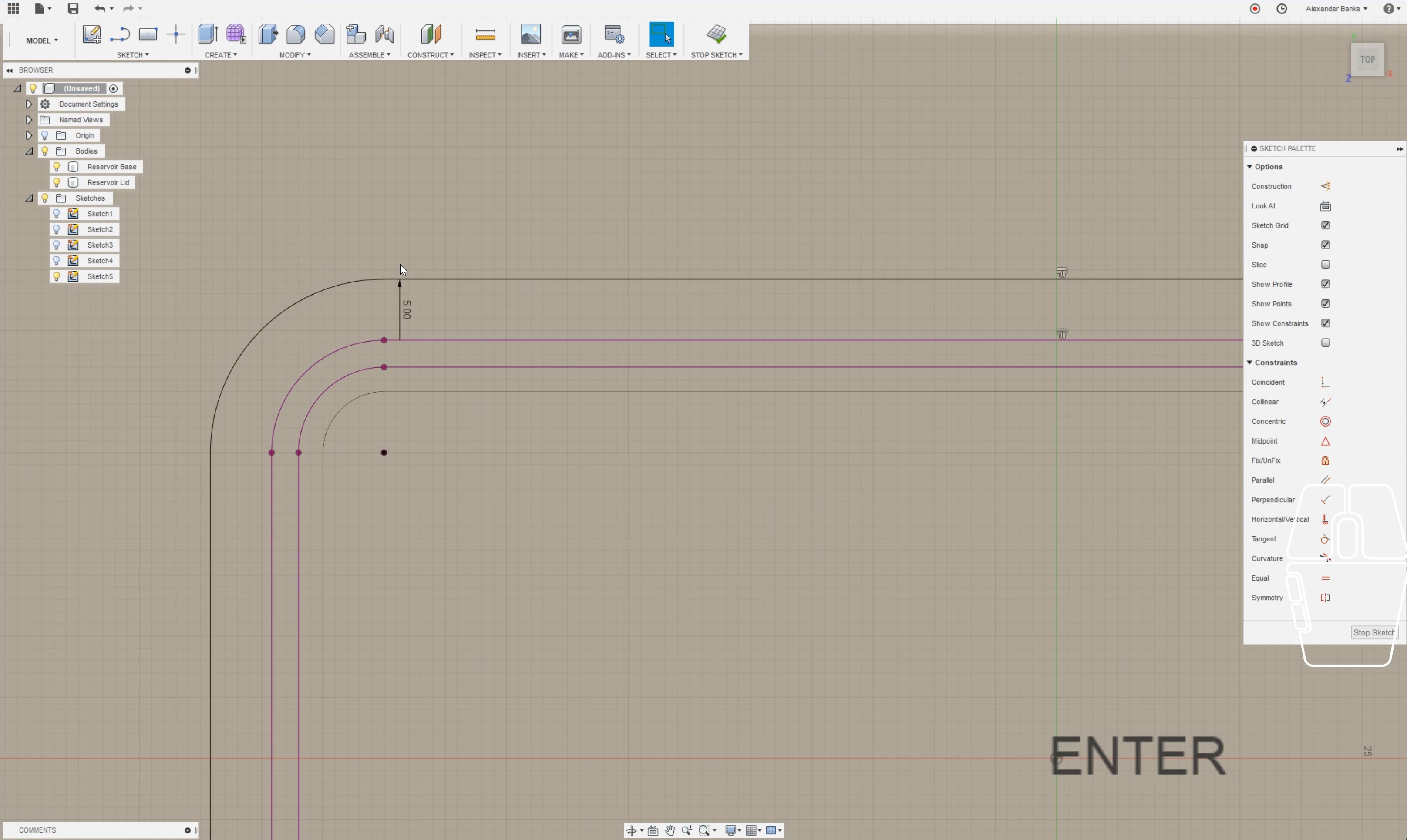Expand the Origin folder

tap(29, 136)
